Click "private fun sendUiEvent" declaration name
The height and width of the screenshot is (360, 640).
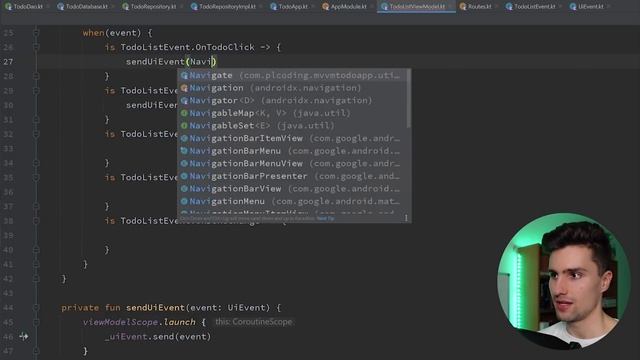(155, 308)
